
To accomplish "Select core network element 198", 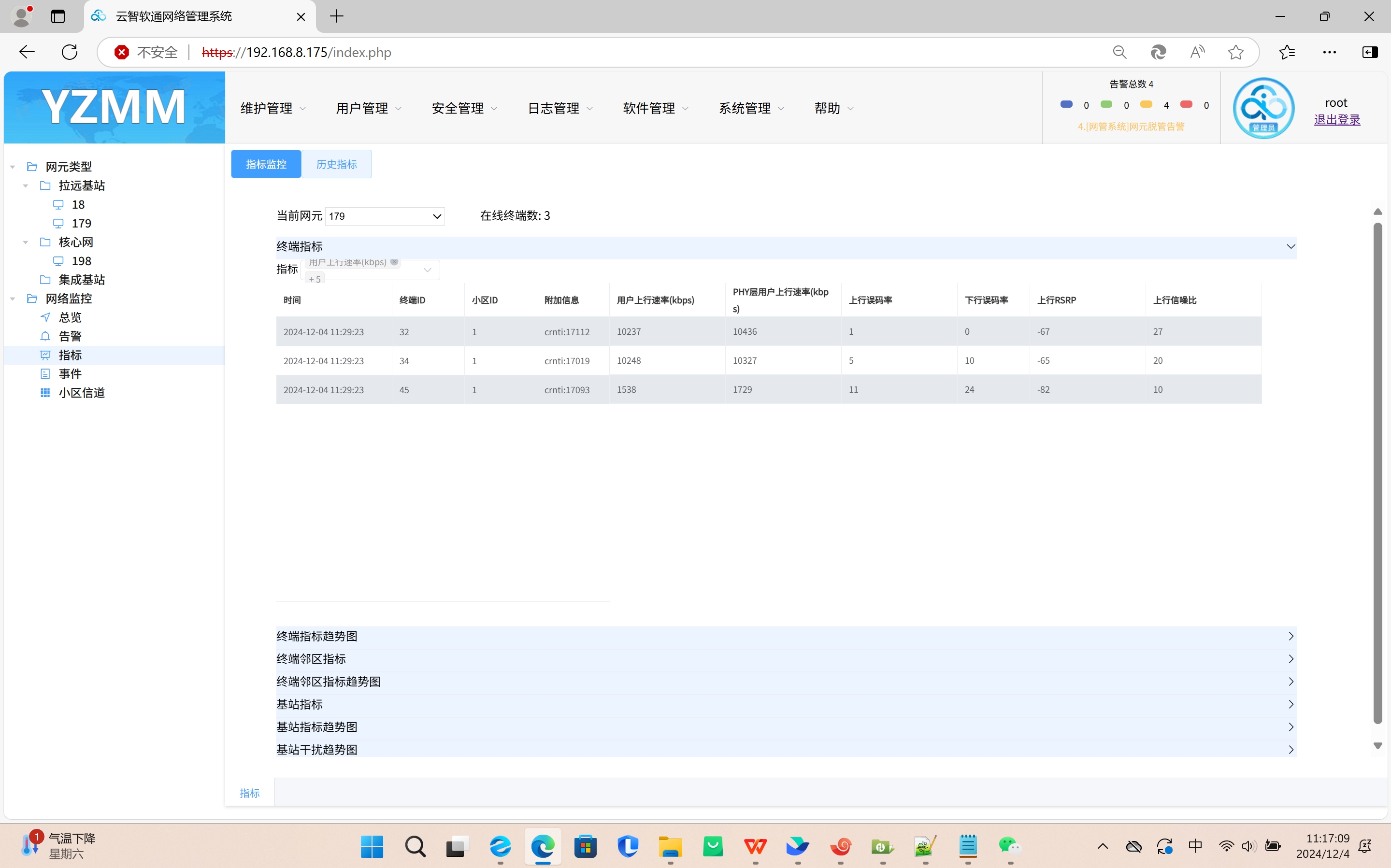I will pyautogui.click(x=81, y=261).
